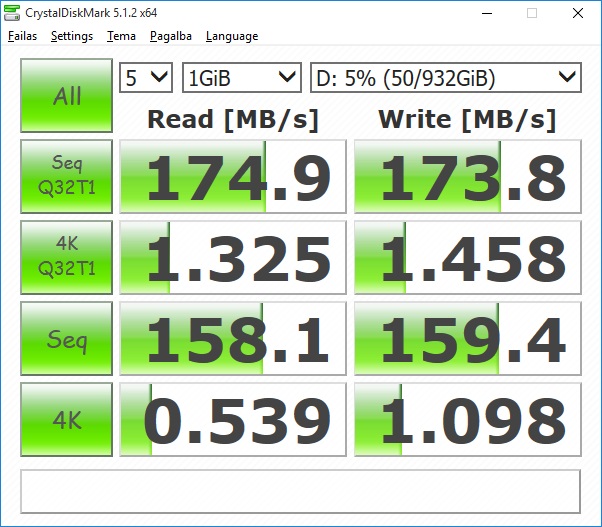Click the Seq read result 158.1
The width and height of the screenshot is (602, 527).
coord(233,339)
